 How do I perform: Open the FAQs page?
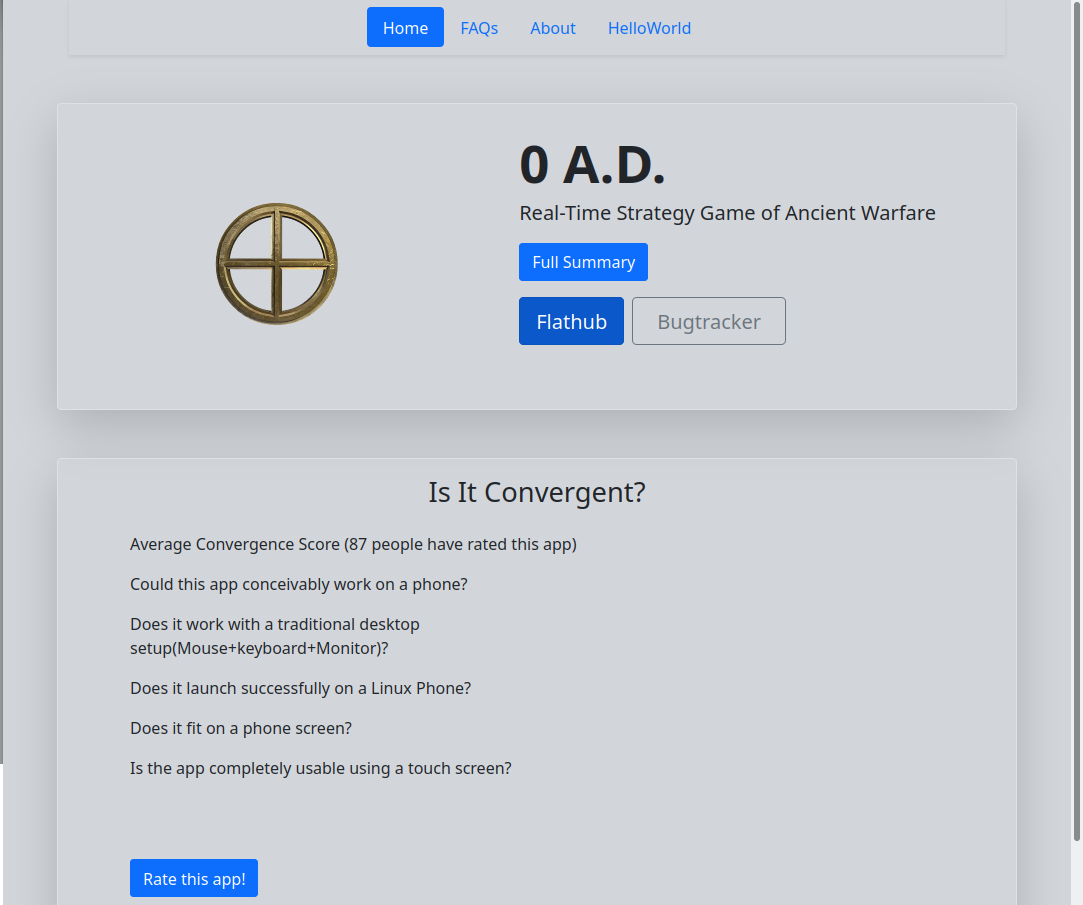pyautogui.click(x=479, y=28)
